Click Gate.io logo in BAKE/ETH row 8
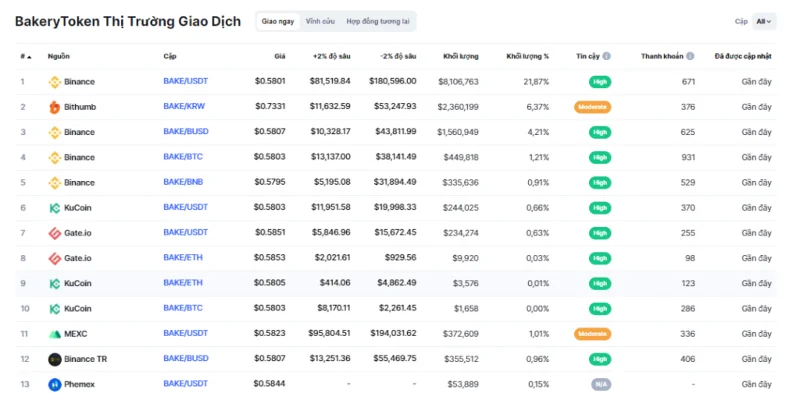The width and height of the screenshot is (800, 393). click(55, 258)
